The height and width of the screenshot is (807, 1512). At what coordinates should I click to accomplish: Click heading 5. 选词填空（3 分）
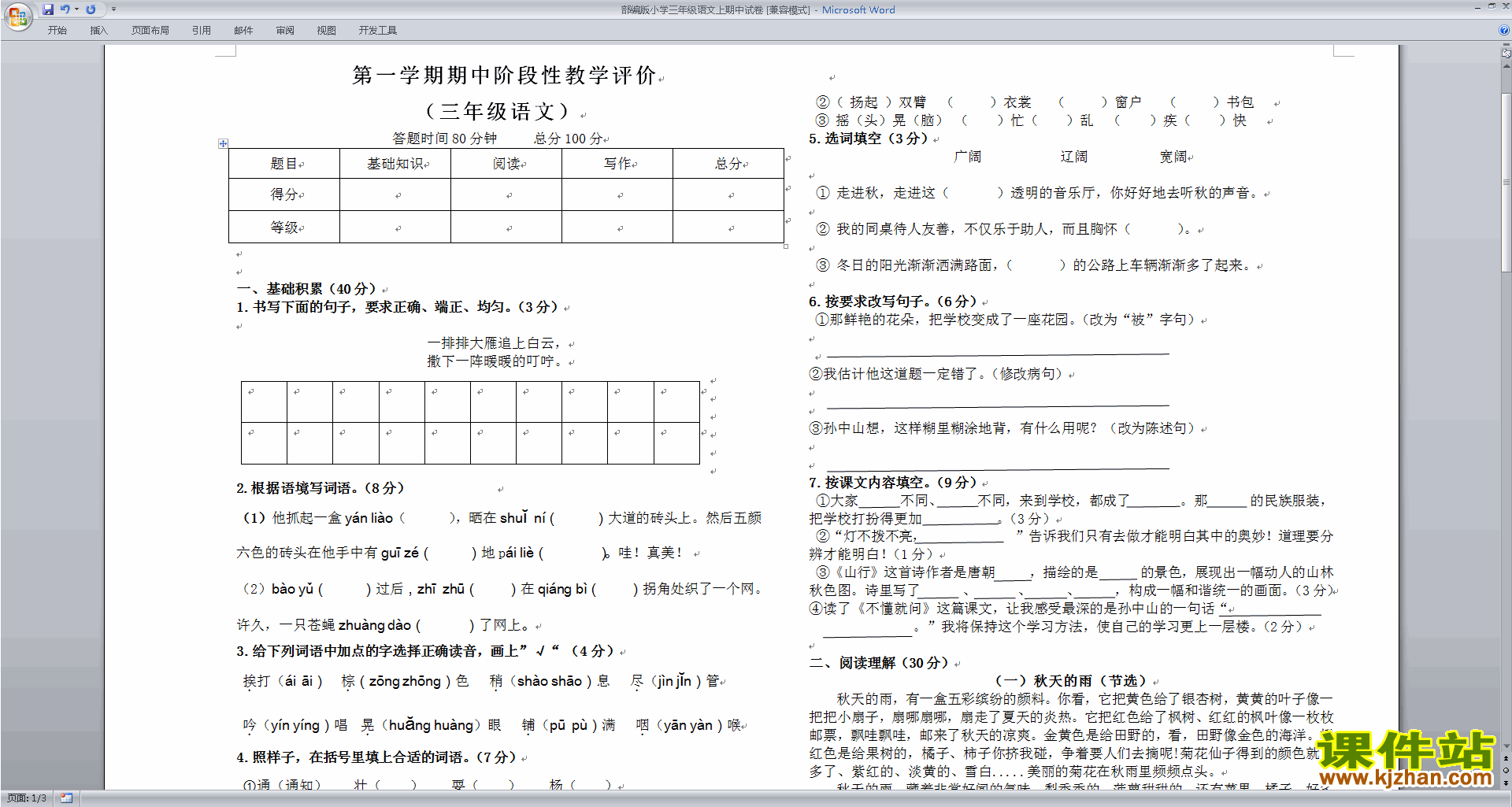pos(869,139)
